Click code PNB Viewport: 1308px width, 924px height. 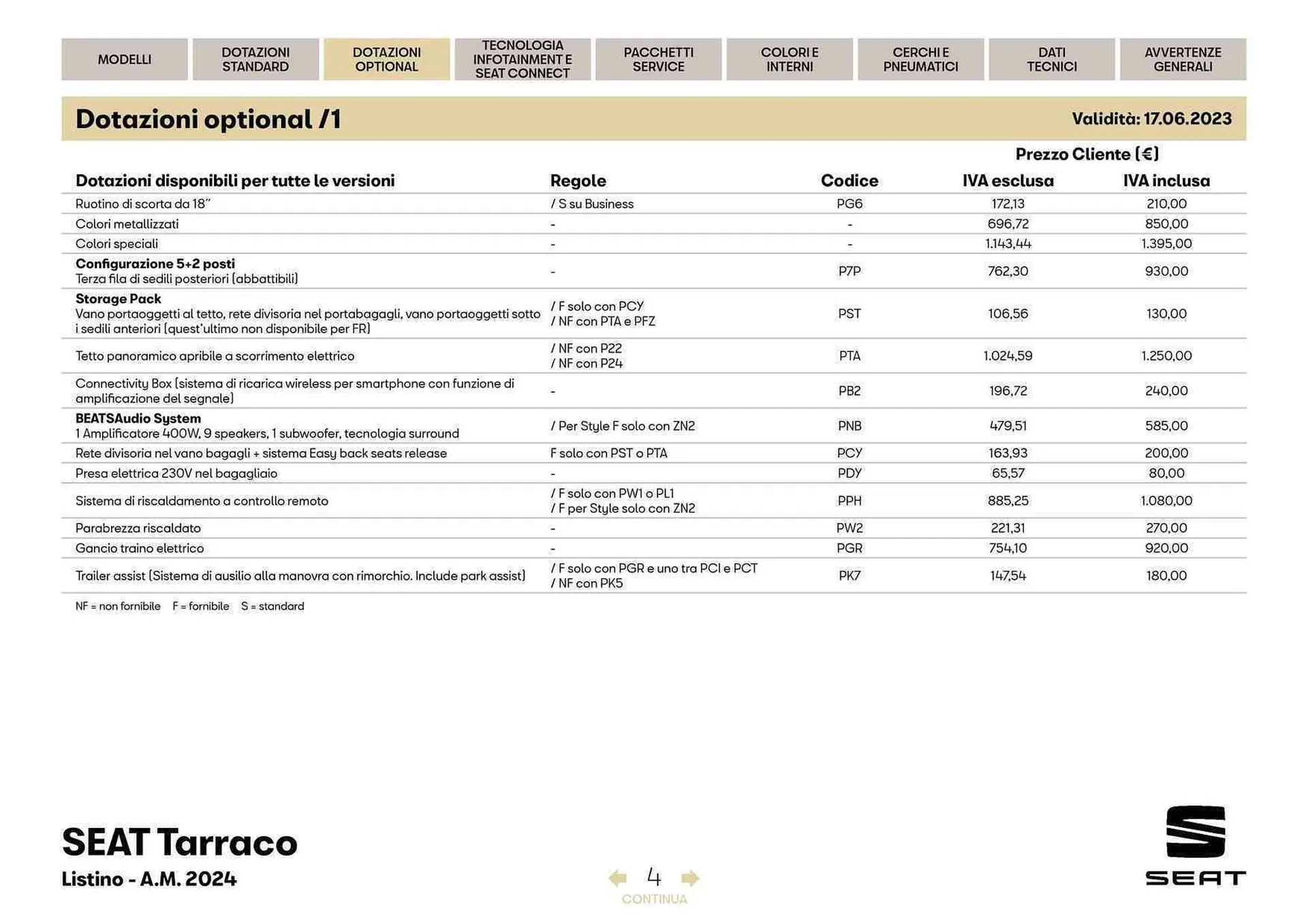pyautogui.click(x=850, y=426)
